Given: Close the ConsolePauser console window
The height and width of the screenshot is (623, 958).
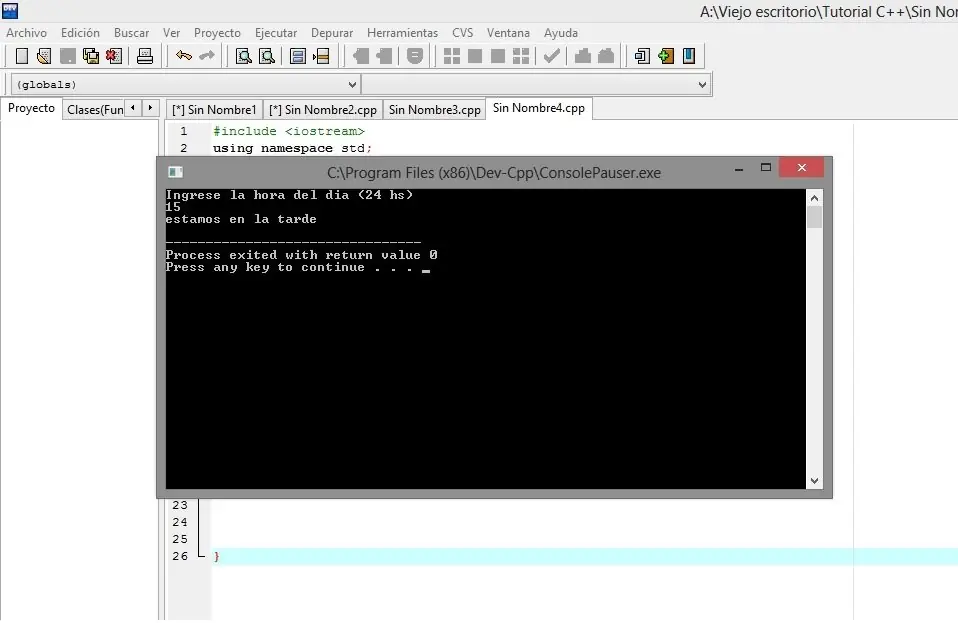Looking at the screenshot, I should (x=802, y=167).
